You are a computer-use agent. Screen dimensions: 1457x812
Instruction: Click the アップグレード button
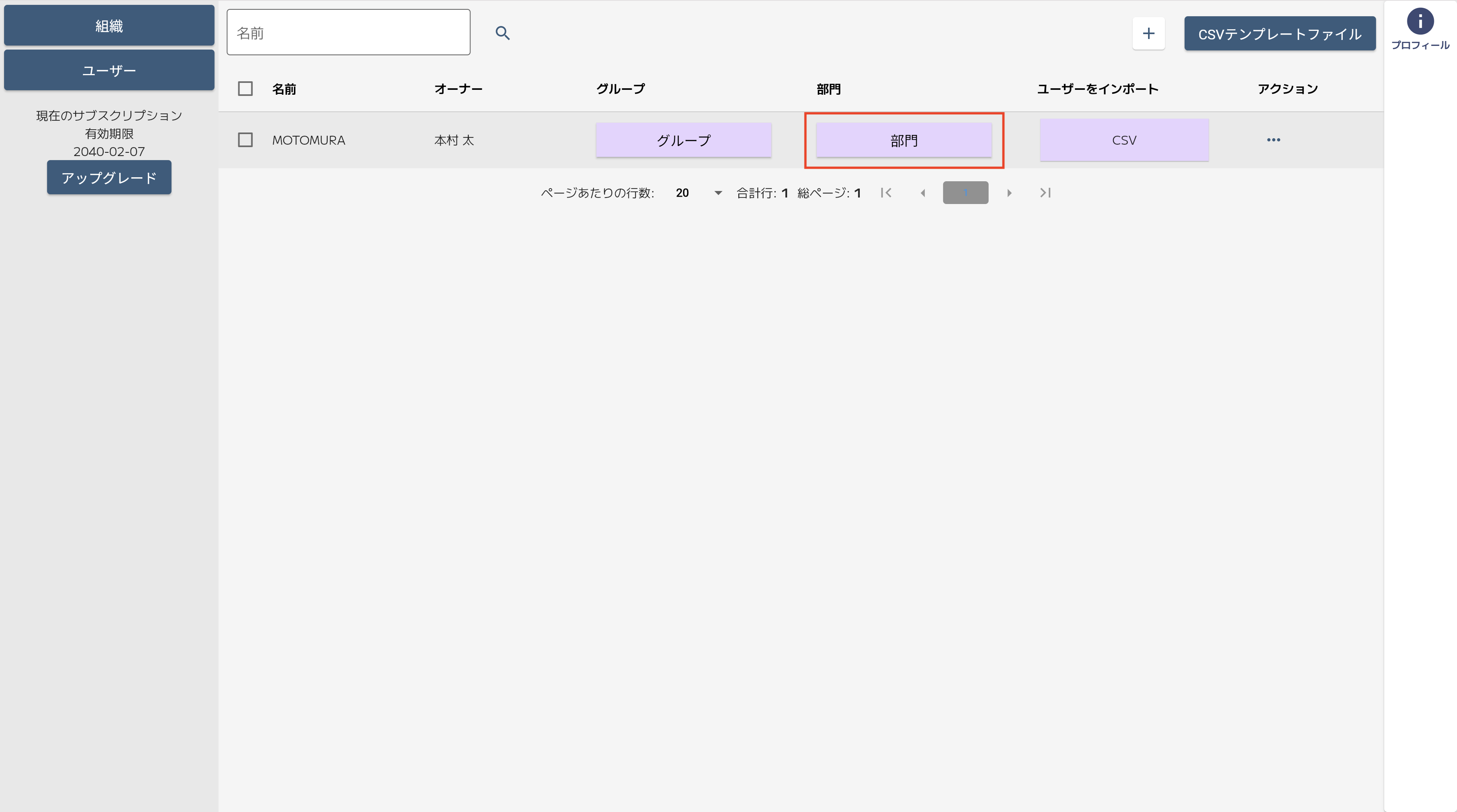point(109,178)
